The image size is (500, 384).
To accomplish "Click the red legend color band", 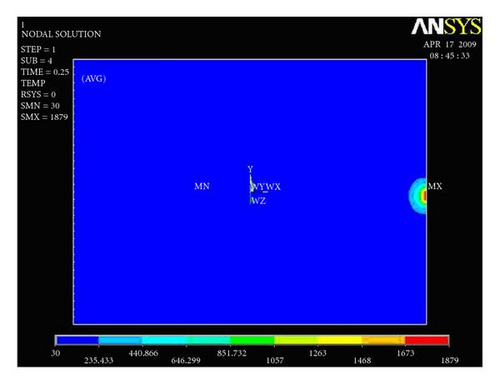I will (426, 340).
